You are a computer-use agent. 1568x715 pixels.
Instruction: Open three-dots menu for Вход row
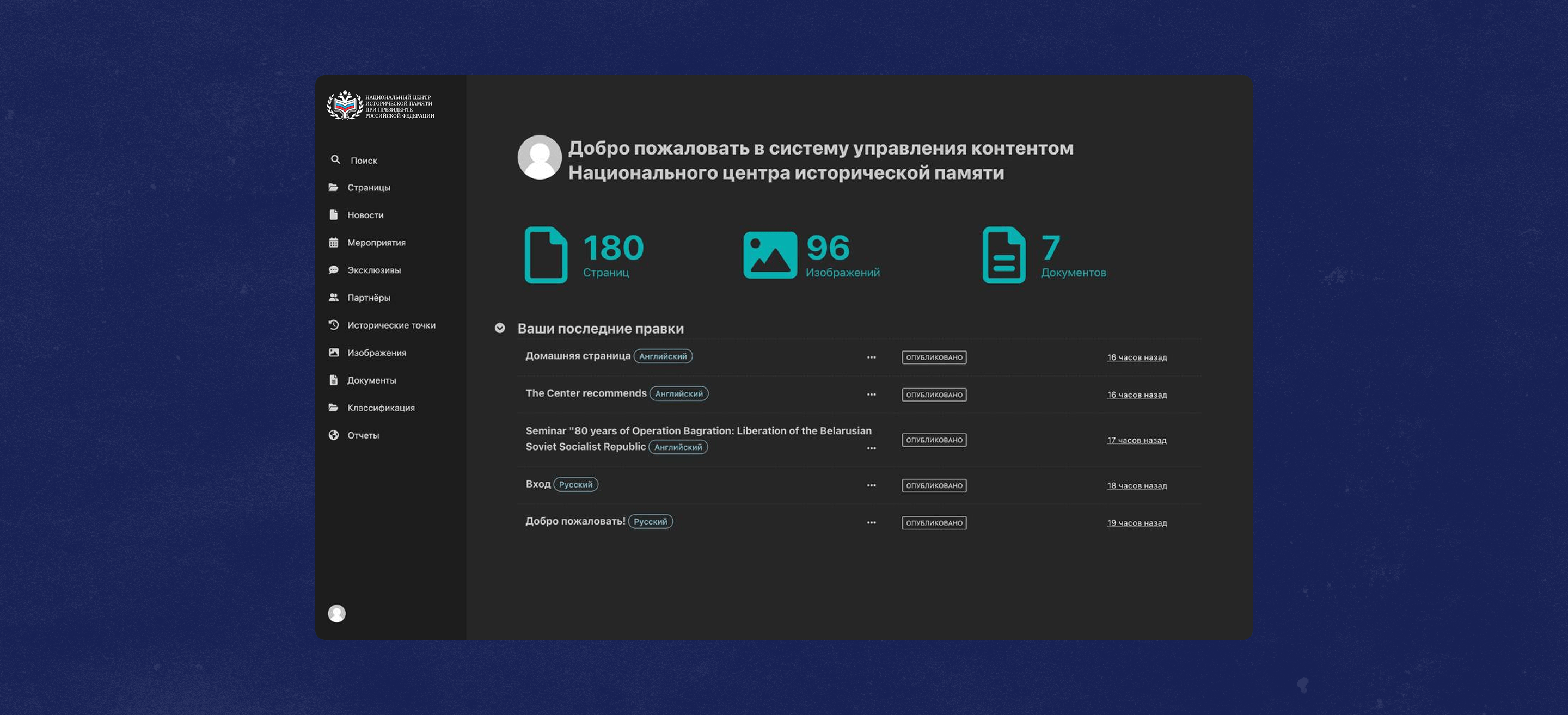[x=871, y=485]
